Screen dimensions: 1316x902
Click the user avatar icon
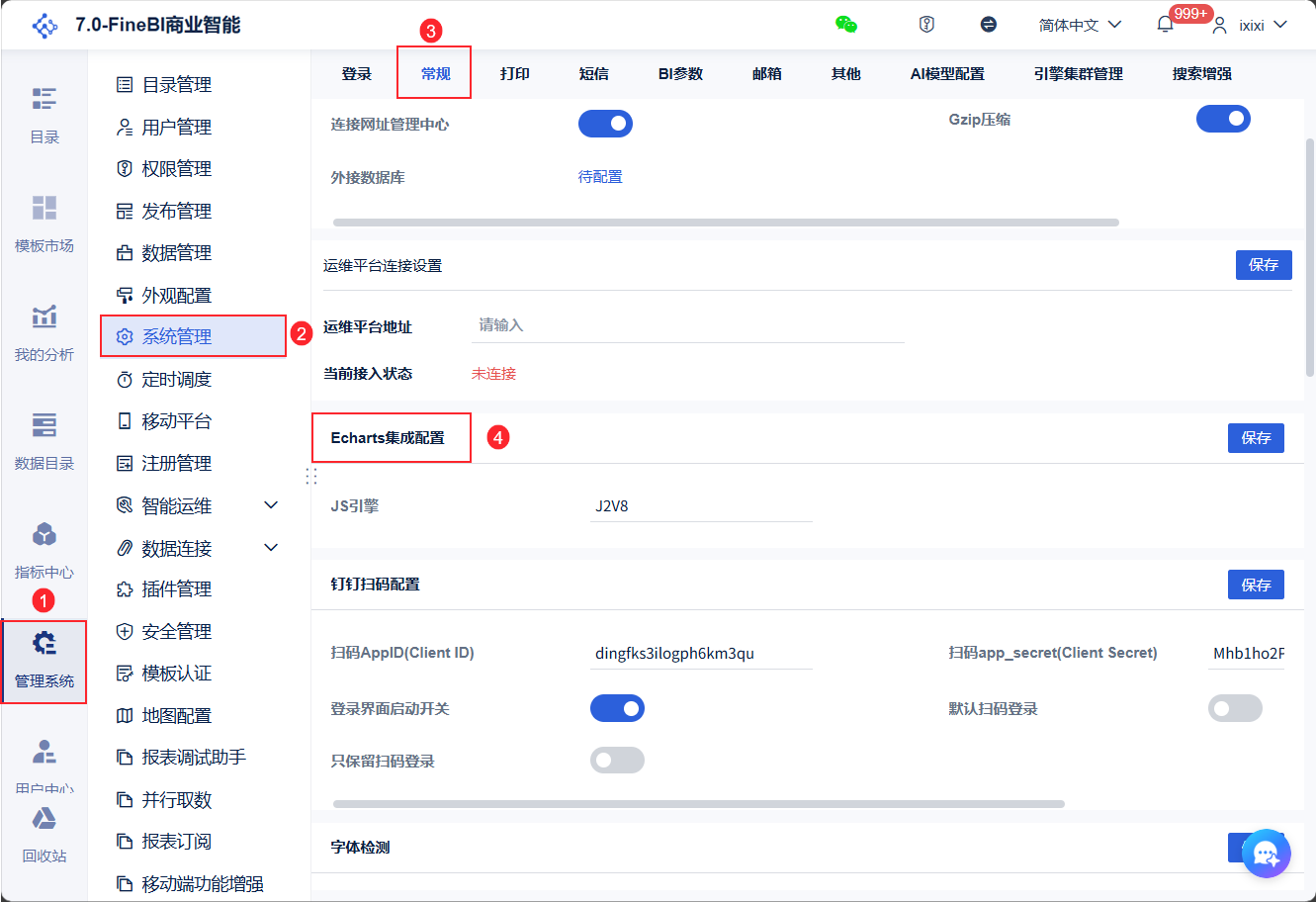tap(1221, 25)
